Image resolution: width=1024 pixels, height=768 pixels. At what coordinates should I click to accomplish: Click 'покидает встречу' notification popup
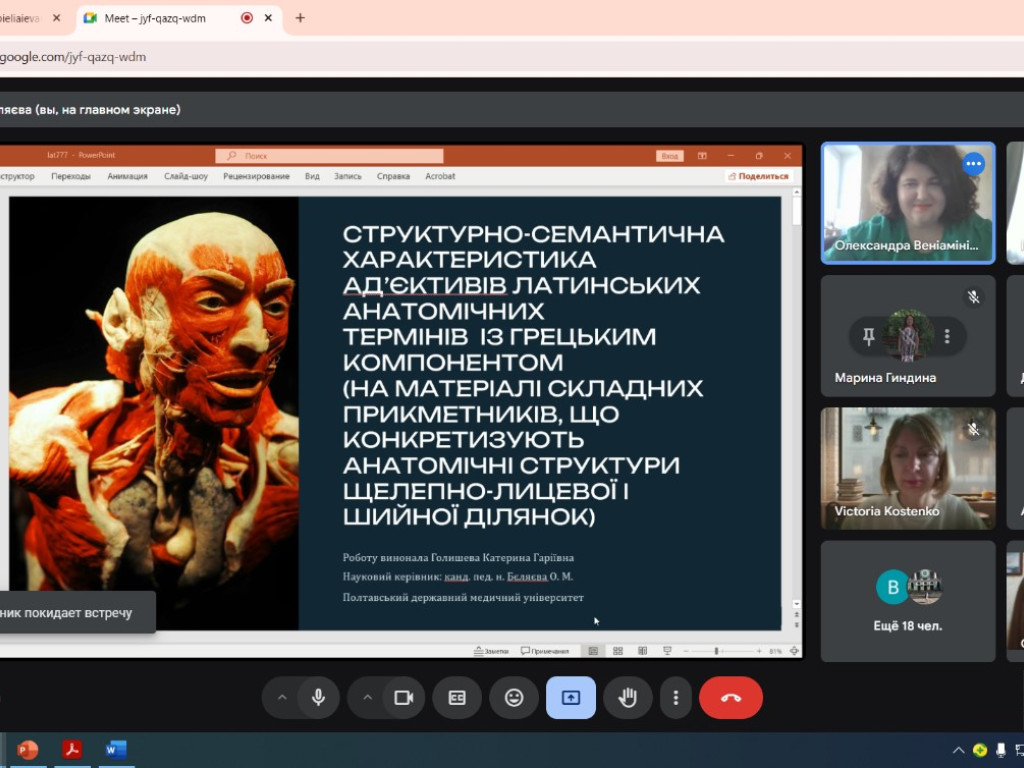[x=78, y=613]
